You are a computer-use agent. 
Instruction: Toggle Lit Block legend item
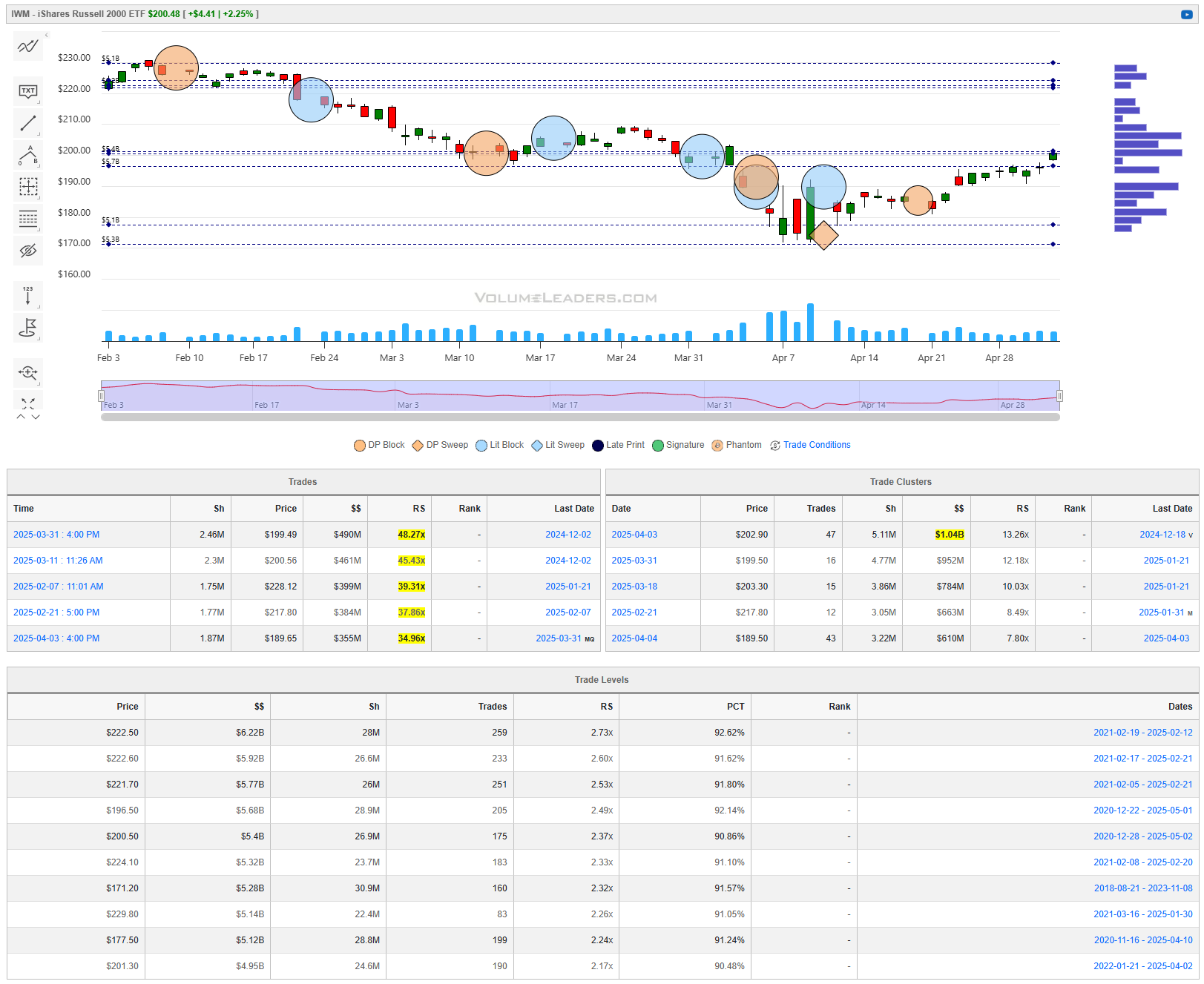tap(499, 445)
